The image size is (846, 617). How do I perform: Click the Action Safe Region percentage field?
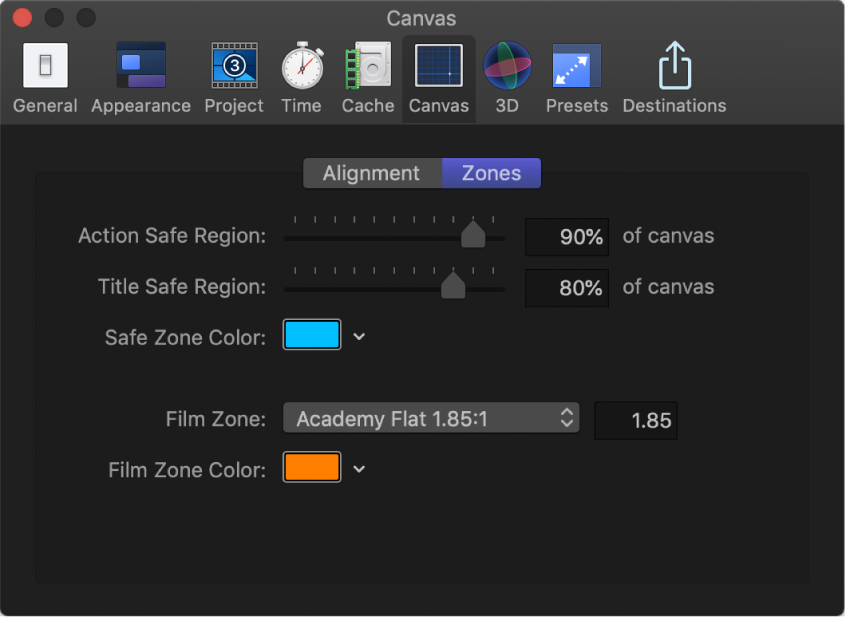pos(567,237)
